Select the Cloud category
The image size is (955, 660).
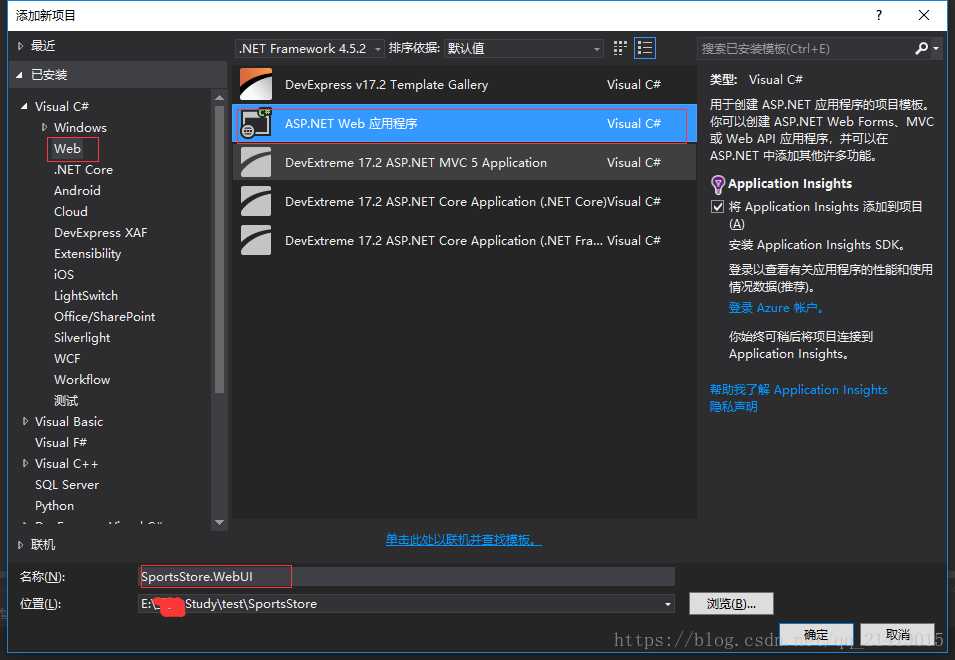(x=71, y=211)
